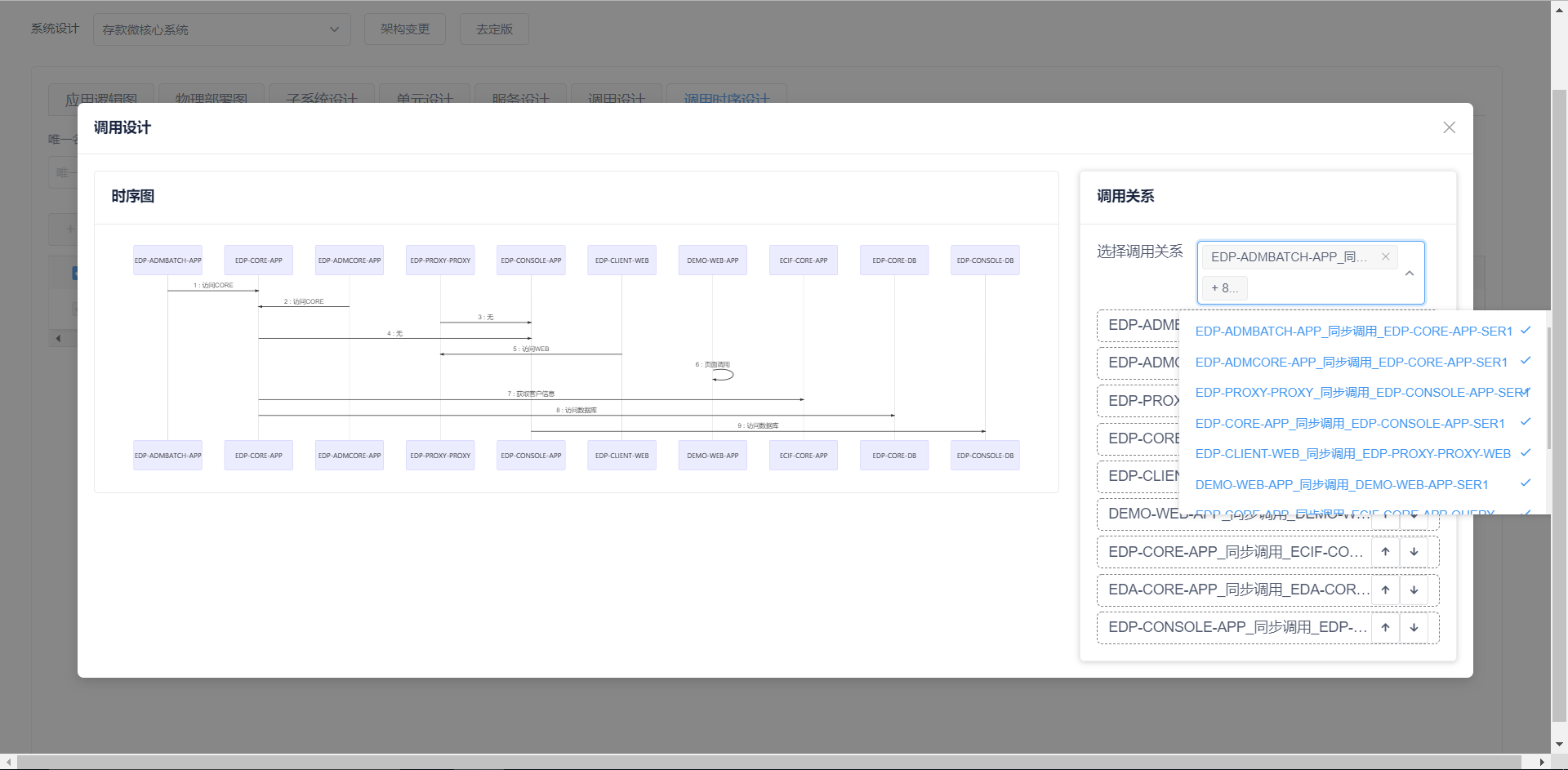Remove the EDP-ADMBATCH-APP tag from selector
1568x770 pixels.
[x=1385, y=256]
